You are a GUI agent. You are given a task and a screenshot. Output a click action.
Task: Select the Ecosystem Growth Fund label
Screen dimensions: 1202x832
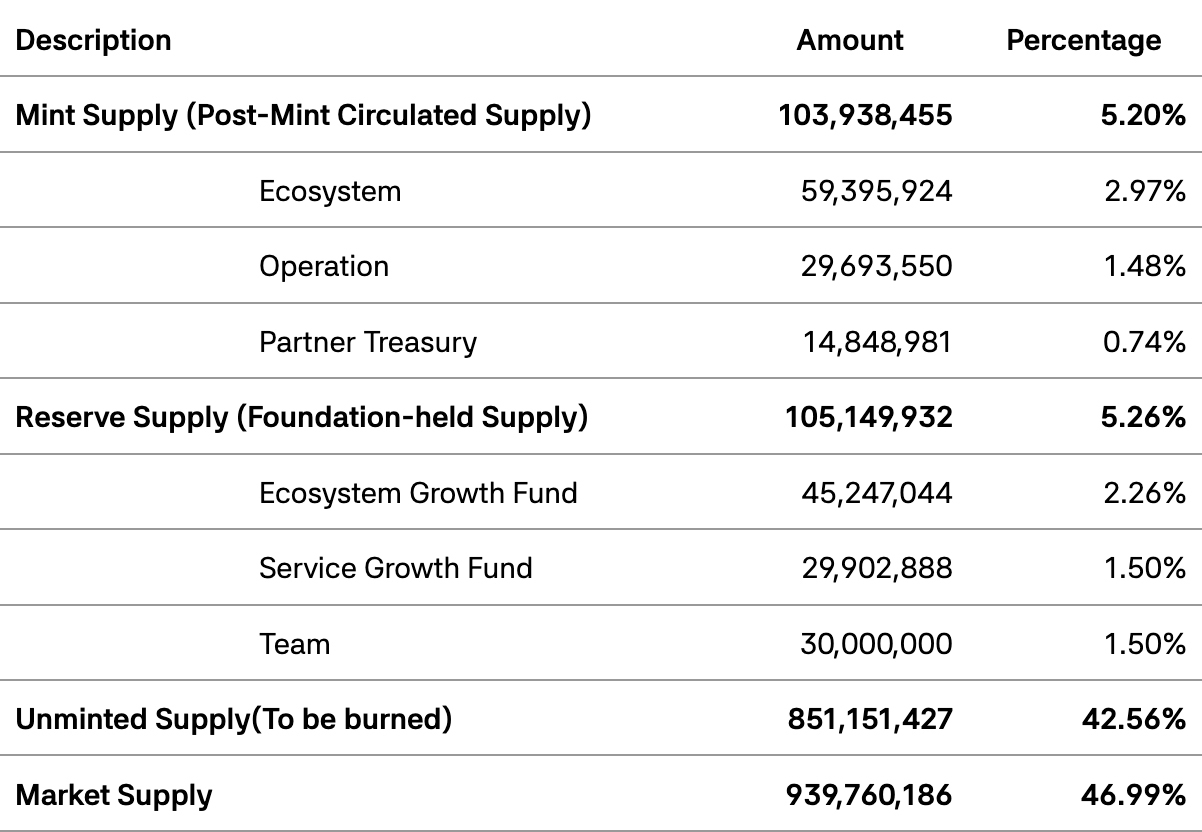tap(418, 493)
